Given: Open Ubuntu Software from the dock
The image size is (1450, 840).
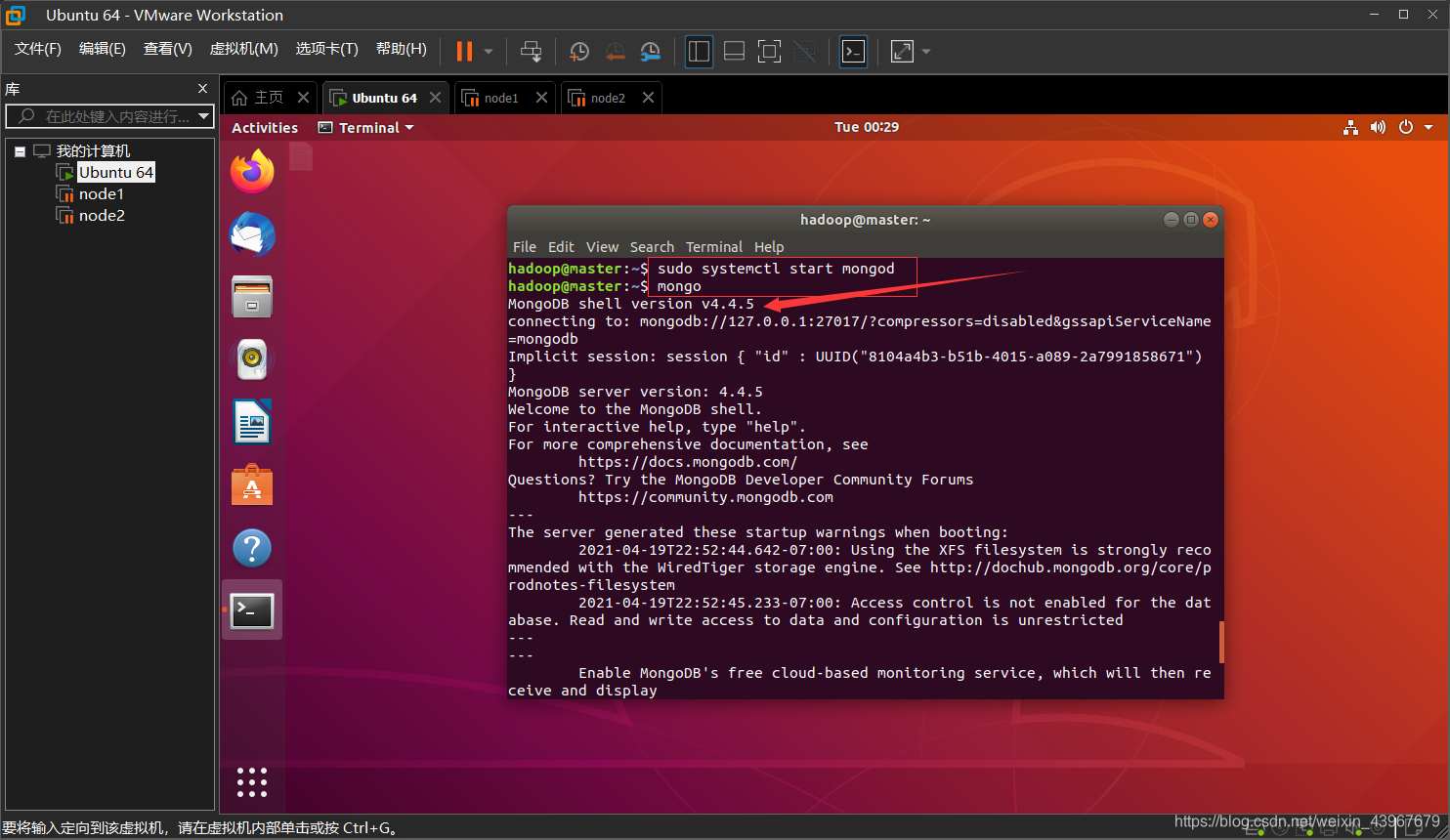Looking at the screenshot, I should (252, 484).
